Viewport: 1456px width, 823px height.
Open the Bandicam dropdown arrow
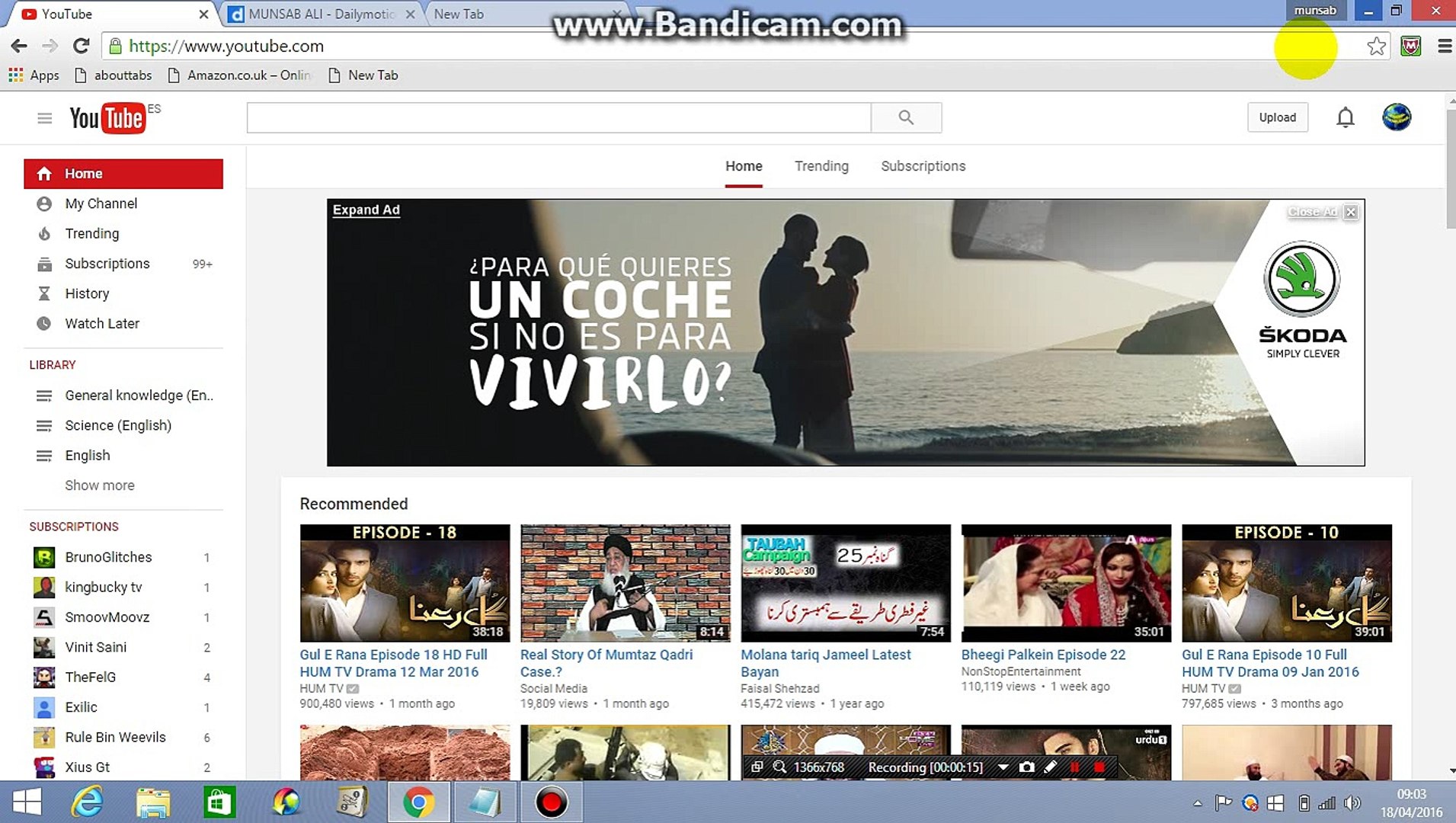tap(1003, 767)
